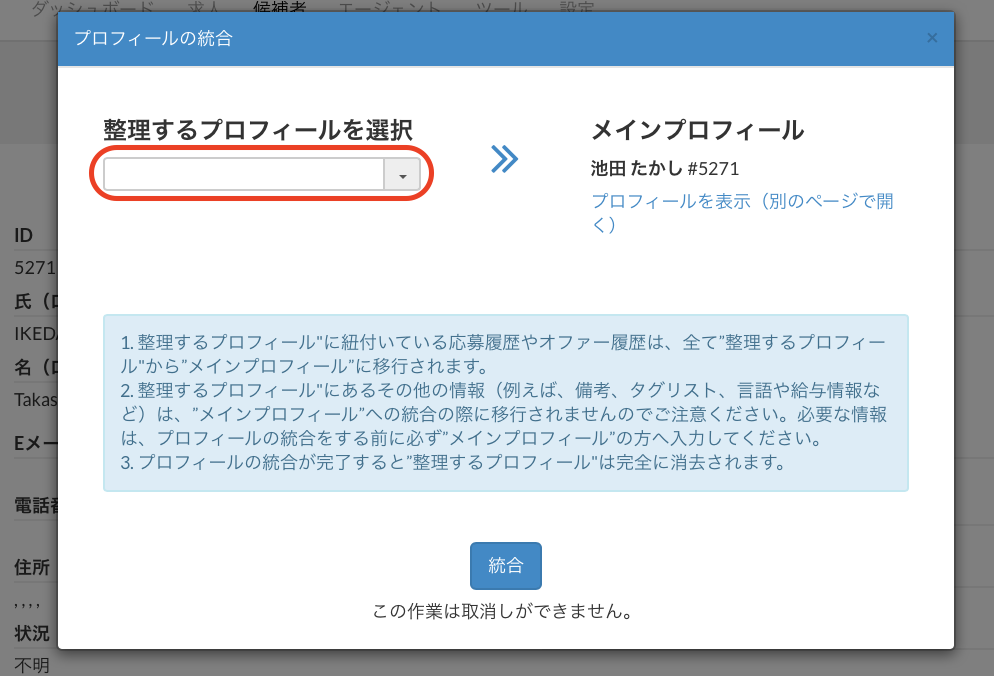Click the double chevron arrow icon
This screenshot has width=994, height=676.
[x=504, y=158]
